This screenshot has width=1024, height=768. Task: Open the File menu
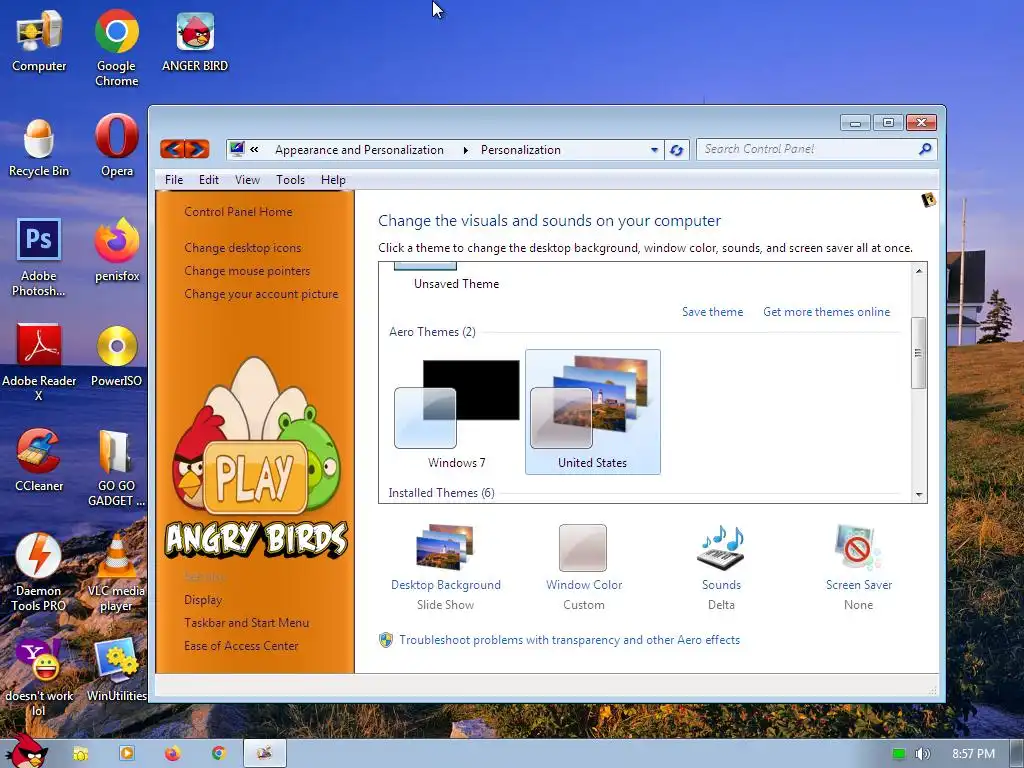[x=174, y=180]
